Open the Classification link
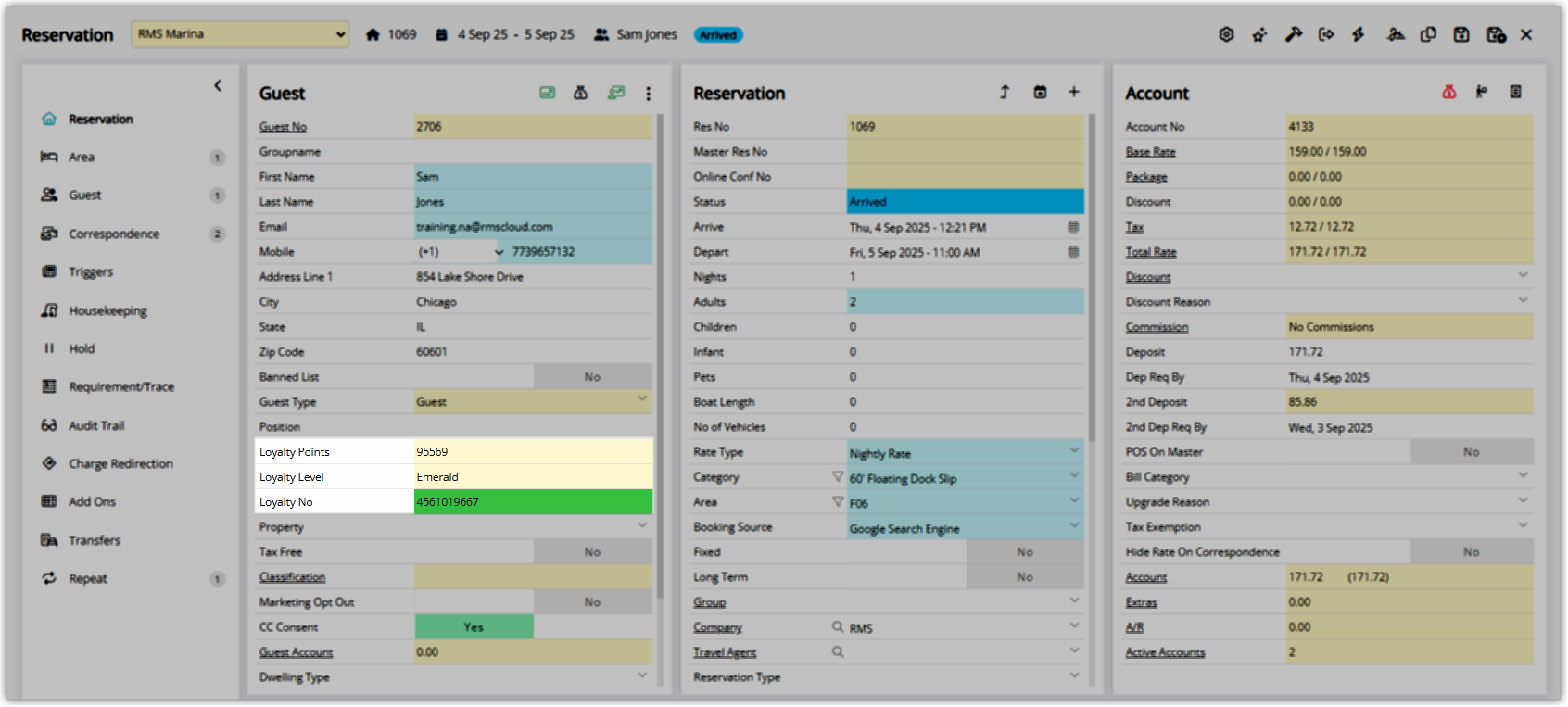This screenshot has width=1568, height=707. pyautogui.click(x=292, y=577)
